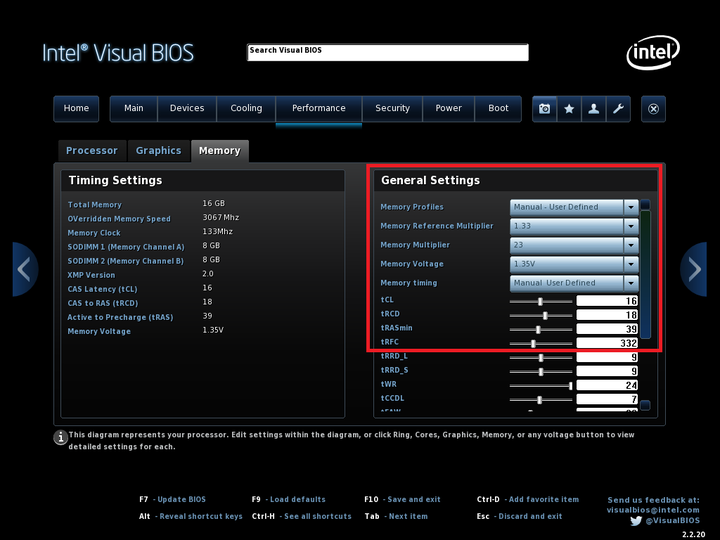
Task: Click the Home button
Action: point(76,109)
